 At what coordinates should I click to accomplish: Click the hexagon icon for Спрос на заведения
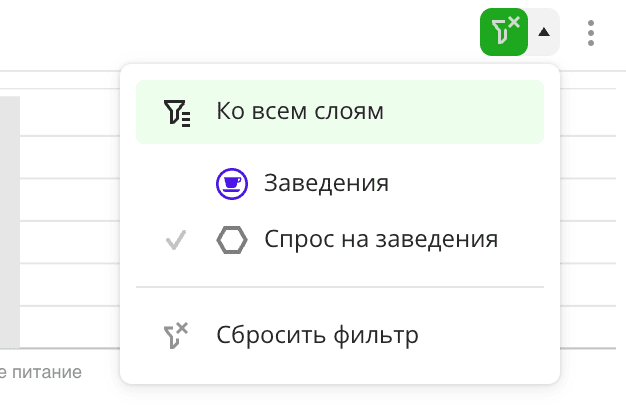click(231, 240)
